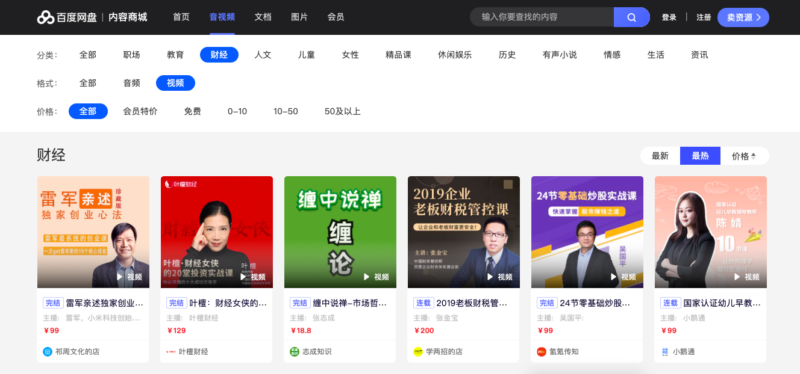
Task: Filter format by 视频
Action: coord(176,83)
